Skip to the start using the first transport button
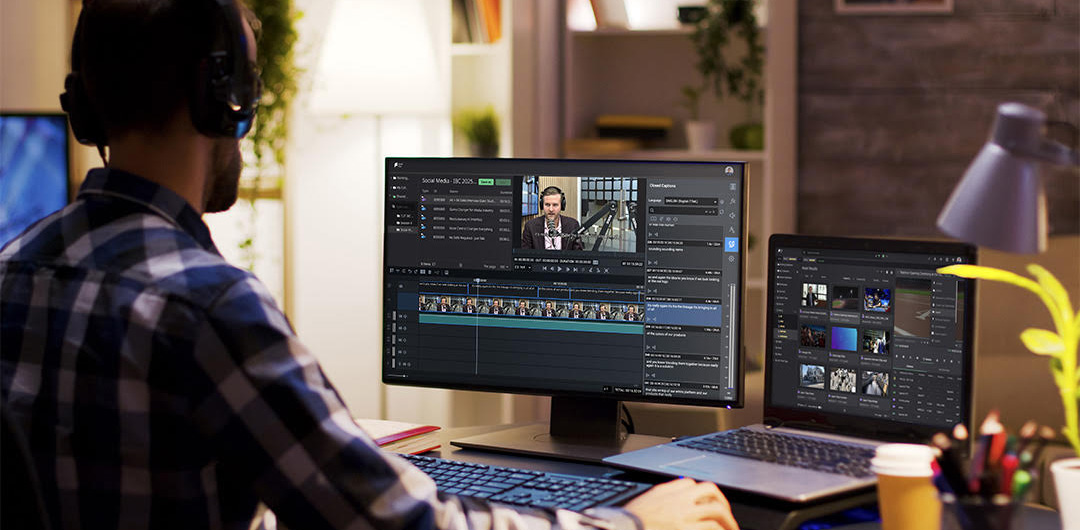The image size is (1080, 530). pyautogui.click(x=546, y=268)
